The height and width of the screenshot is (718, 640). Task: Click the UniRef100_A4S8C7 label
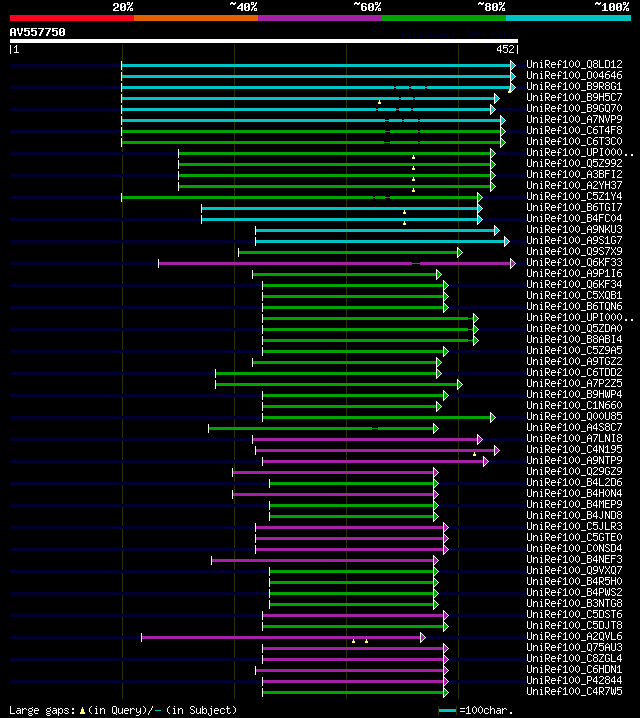[574, 427]
